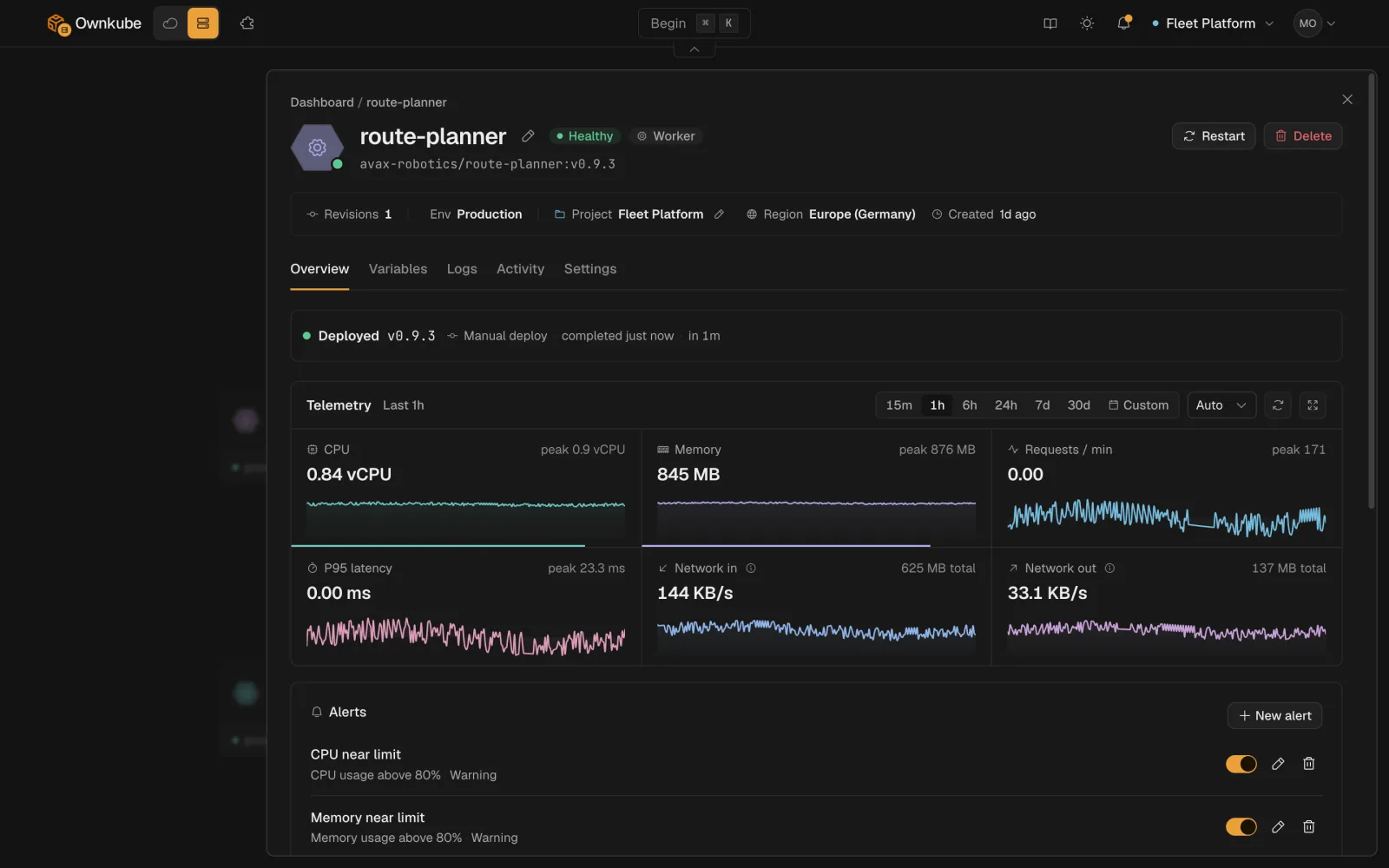
Task: Delete the CPU near limit alert
Action: pos(1309,764)
